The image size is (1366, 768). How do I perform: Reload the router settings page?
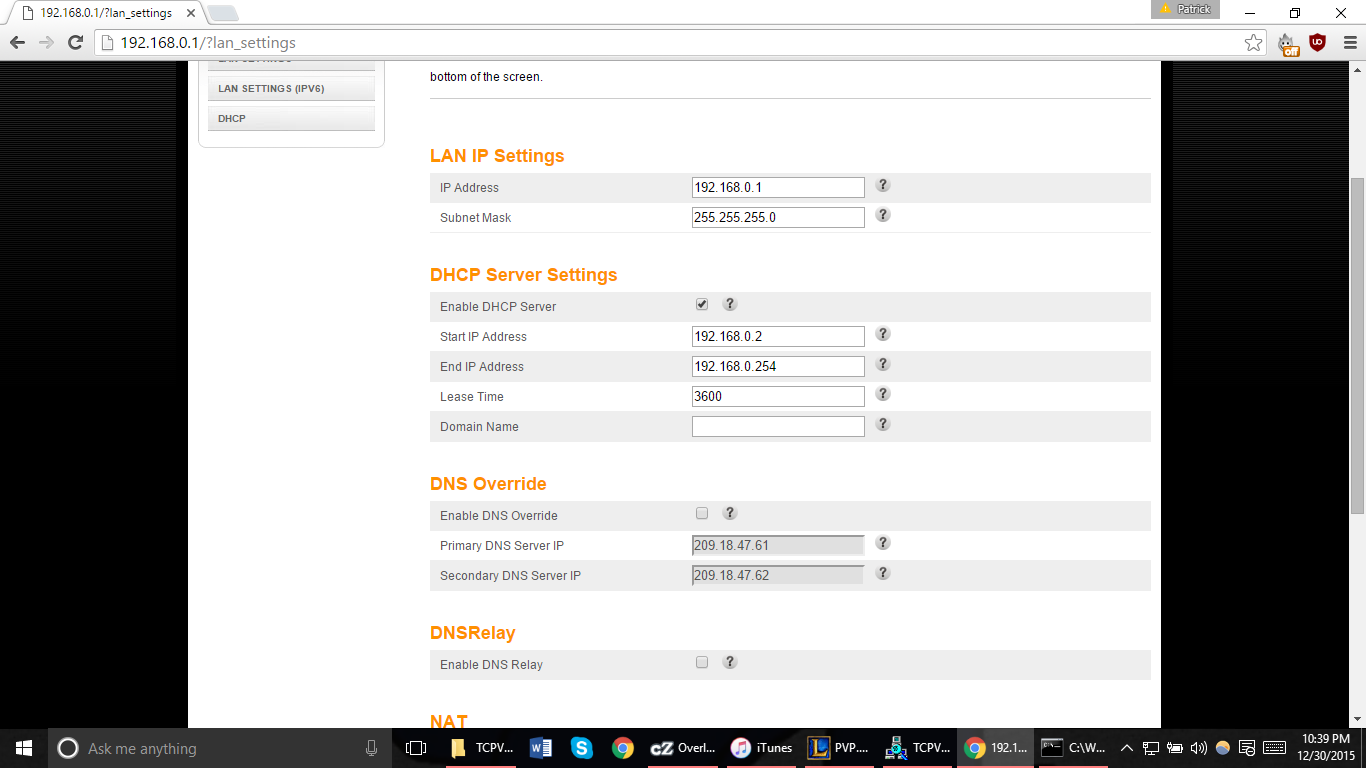pos(75,43)
